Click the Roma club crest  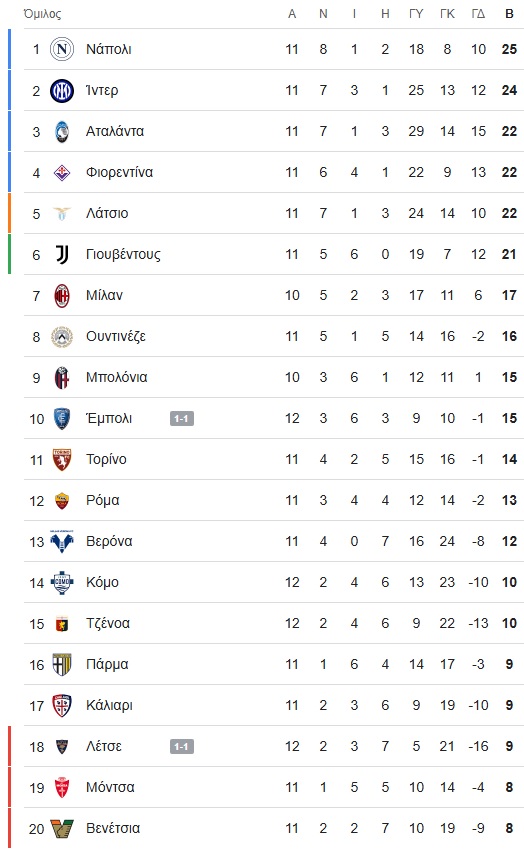62,501
